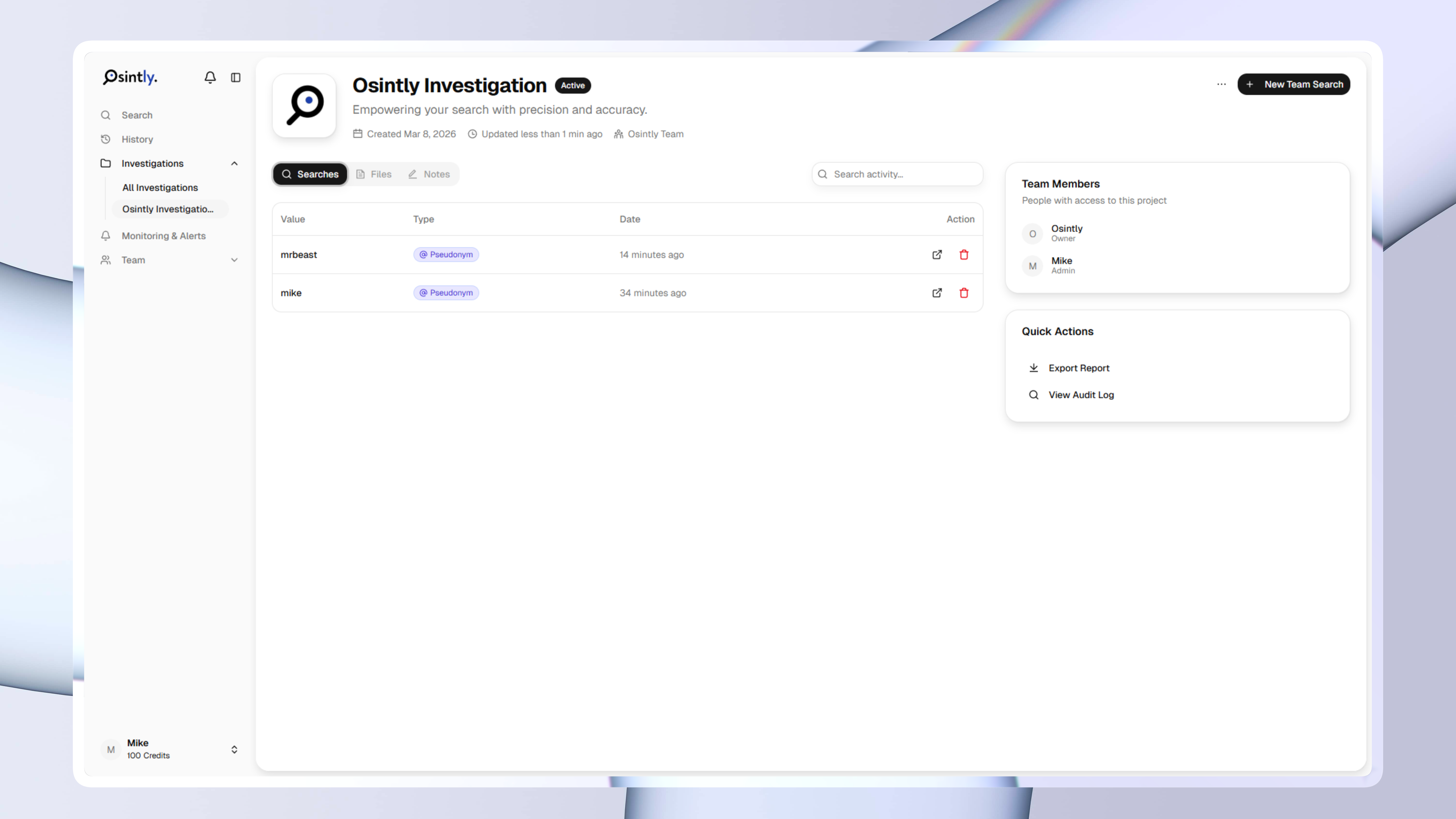The height and width of the screenshot is (819, 1456).
Task: Click Pseudonym tag in mrbeast row
Action: tap(446, 254)
